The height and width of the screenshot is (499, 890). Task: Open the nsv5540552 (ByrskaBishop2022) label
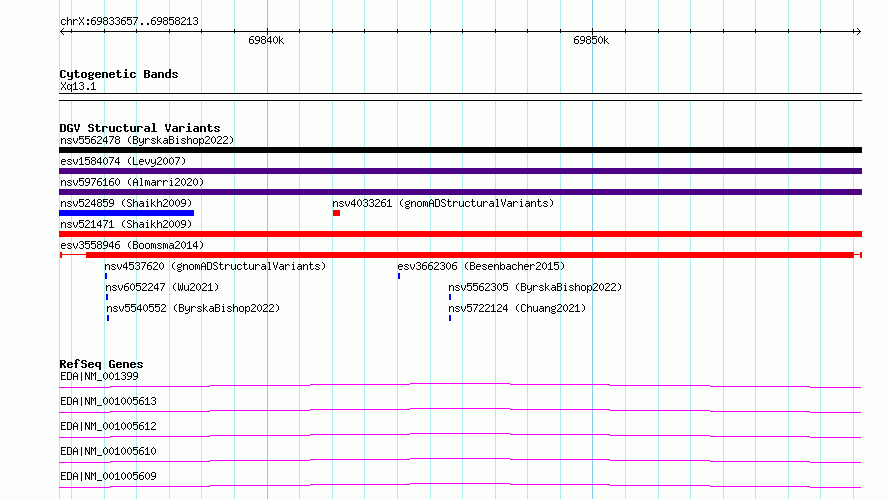click(x=194, y=308)
